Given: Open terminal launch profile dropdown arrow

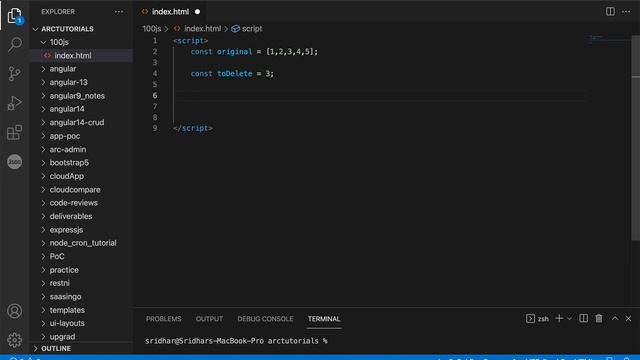Looking at the screenshot, I should [569, 318].
